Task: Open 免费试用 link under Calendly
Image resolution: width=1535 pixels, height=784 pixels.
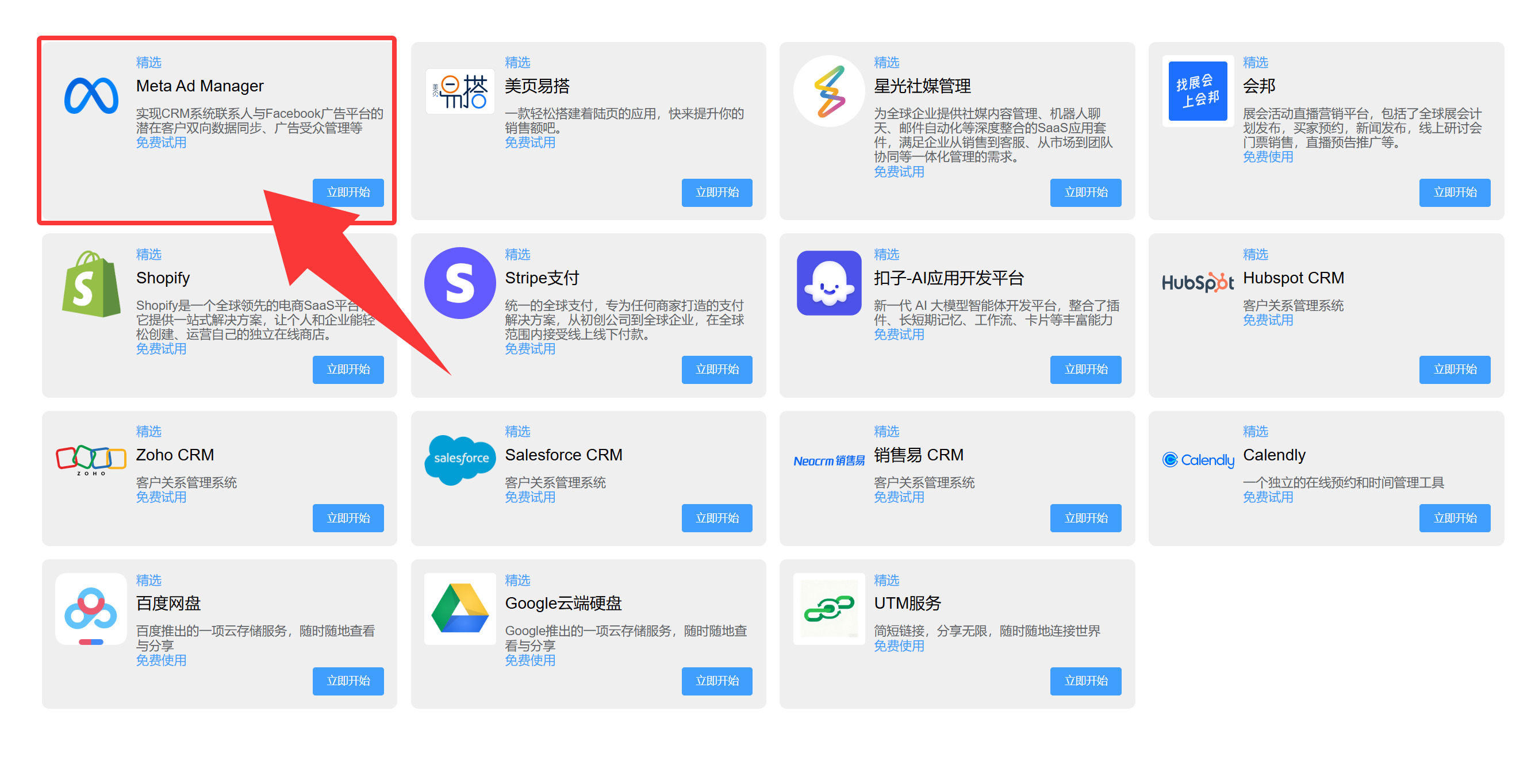Action: pos(1268,497)
